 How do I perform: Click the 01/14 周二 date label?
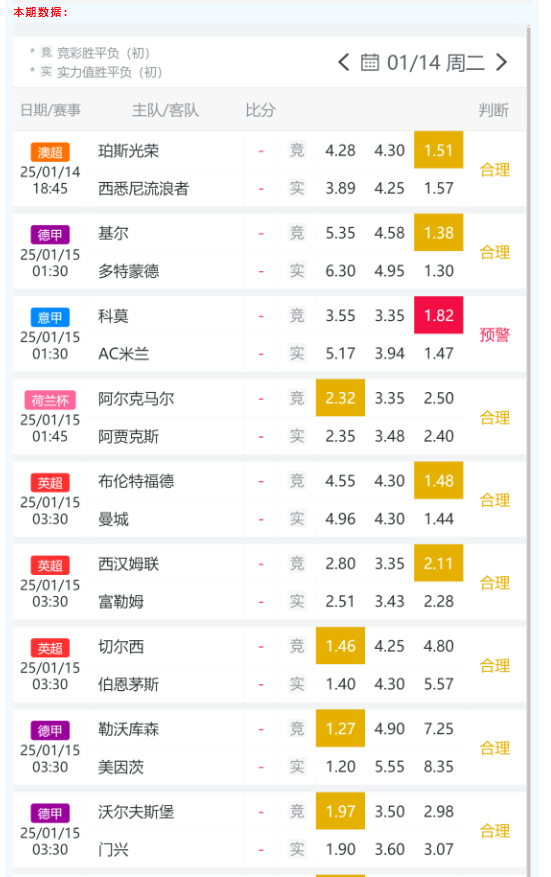click(436, 63)
